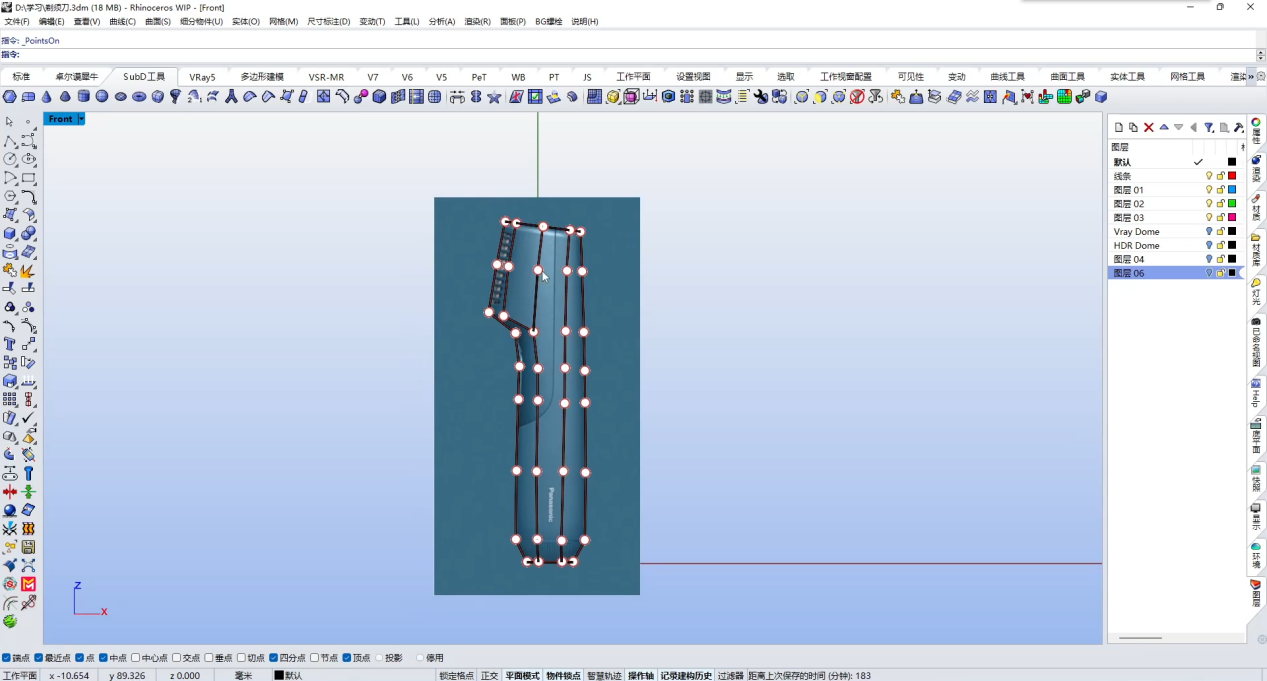Click the green color swatch of 图层 02
Screen dimensions: 1267x681
tap(1232, 204)
